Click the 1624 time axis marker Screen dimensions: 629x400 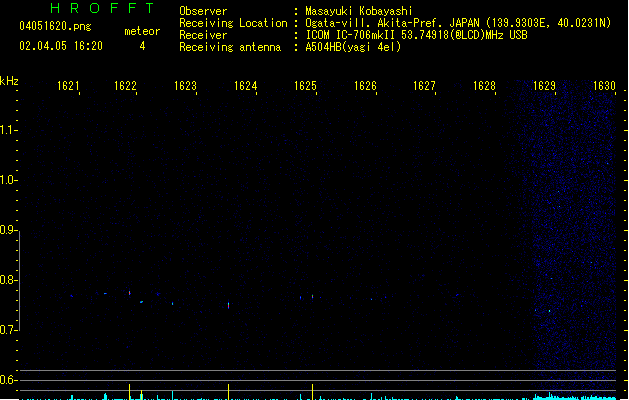[246, 86]
